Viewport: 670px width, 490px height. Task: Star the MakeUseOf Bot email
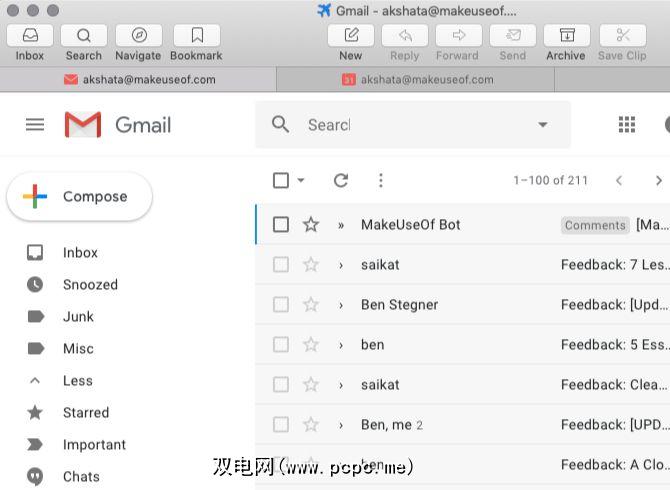[311, 224]
